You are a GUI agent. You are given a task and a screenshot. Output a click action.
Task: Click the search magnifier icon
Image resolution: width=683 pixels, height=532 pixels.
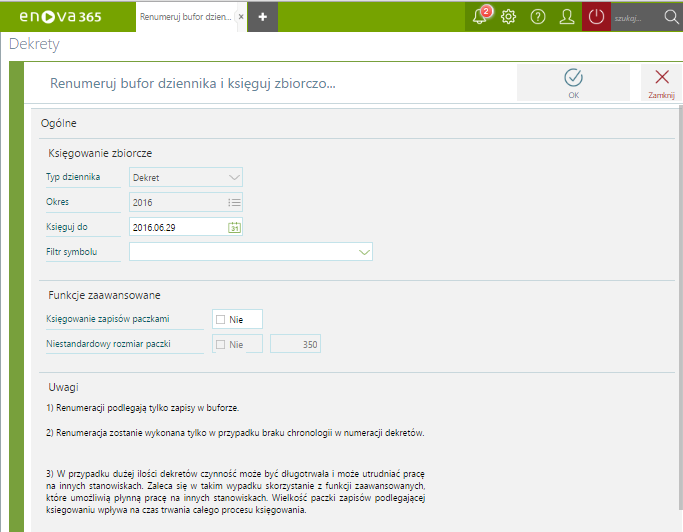tap(671, 17)
